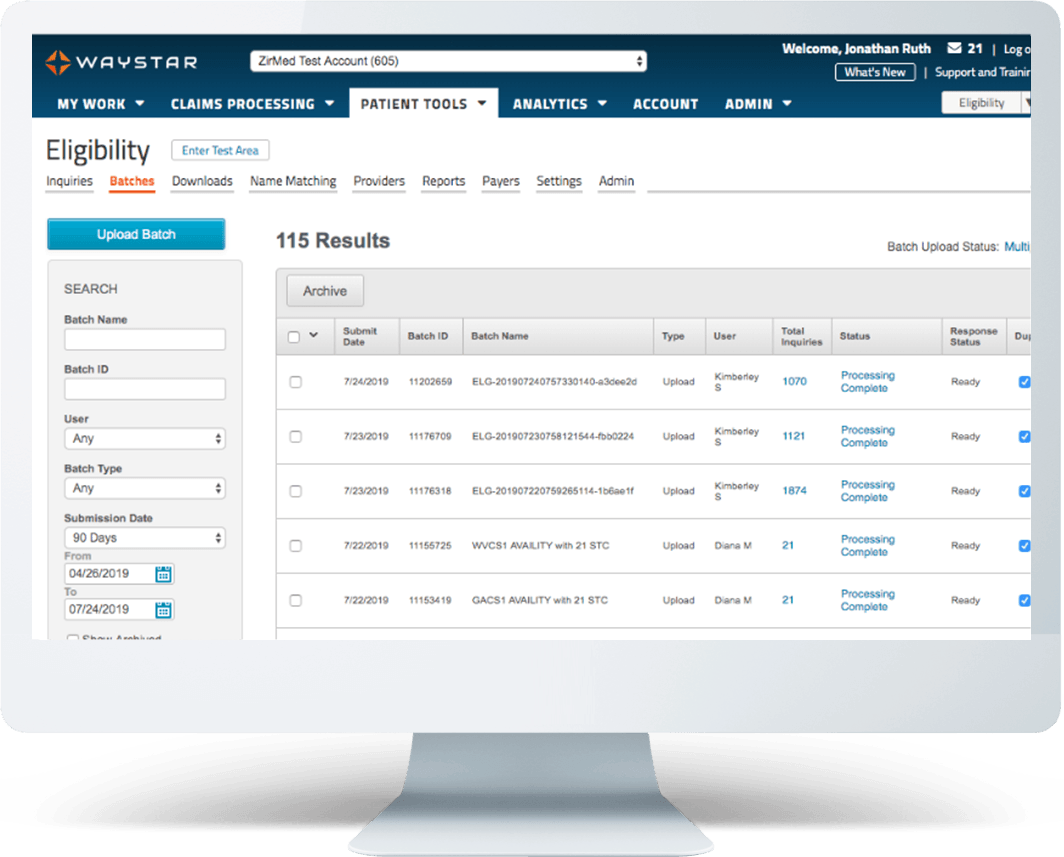Click the Upload Batch button
The width and height of the screenshot is (1064, 857).
pyautogui.click(x=136, y=235)
